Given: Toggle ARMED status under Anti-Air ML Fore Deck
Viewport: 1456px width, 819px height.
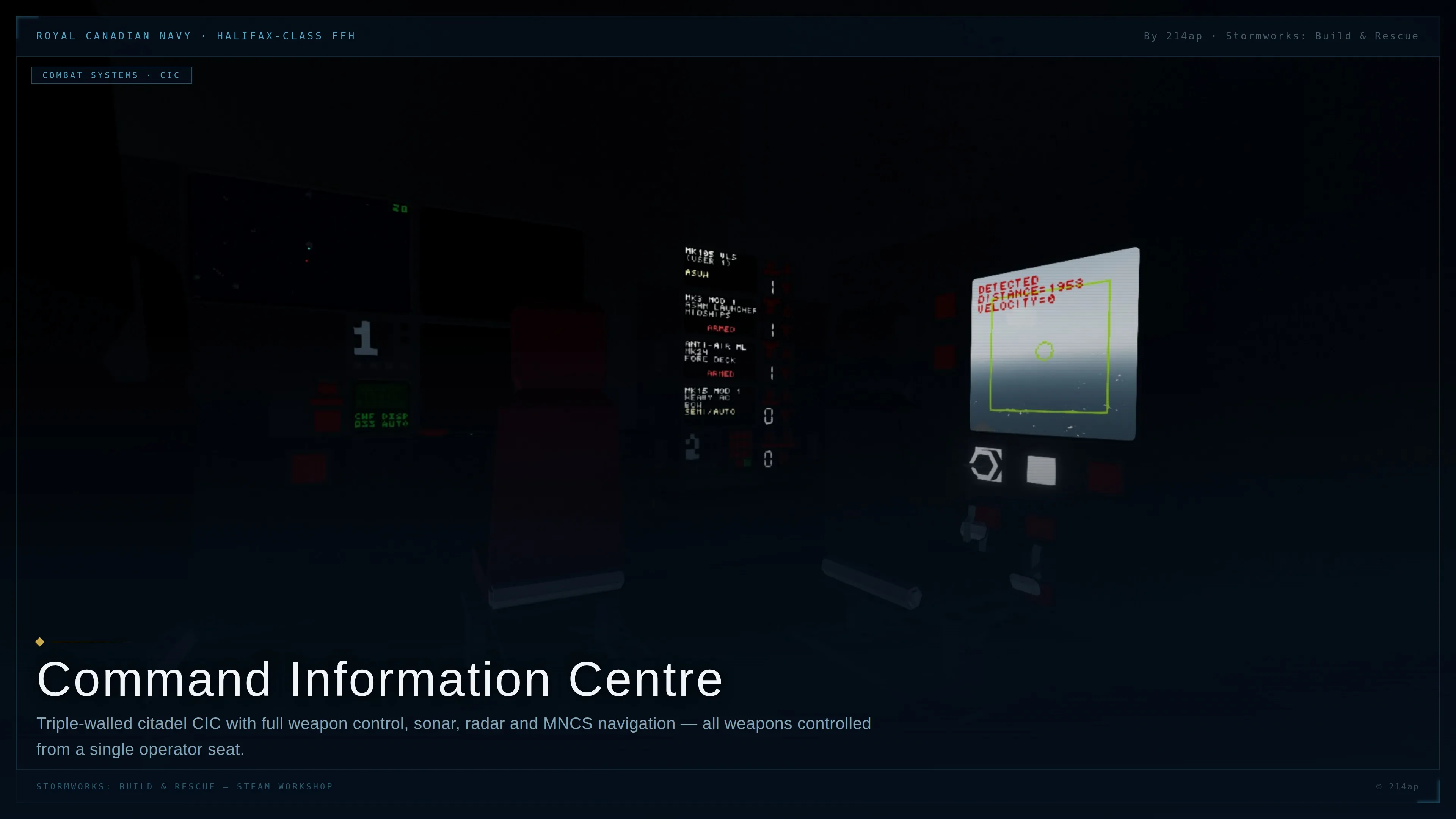Looking at the screenshot, I should click(x=721, y=373).
